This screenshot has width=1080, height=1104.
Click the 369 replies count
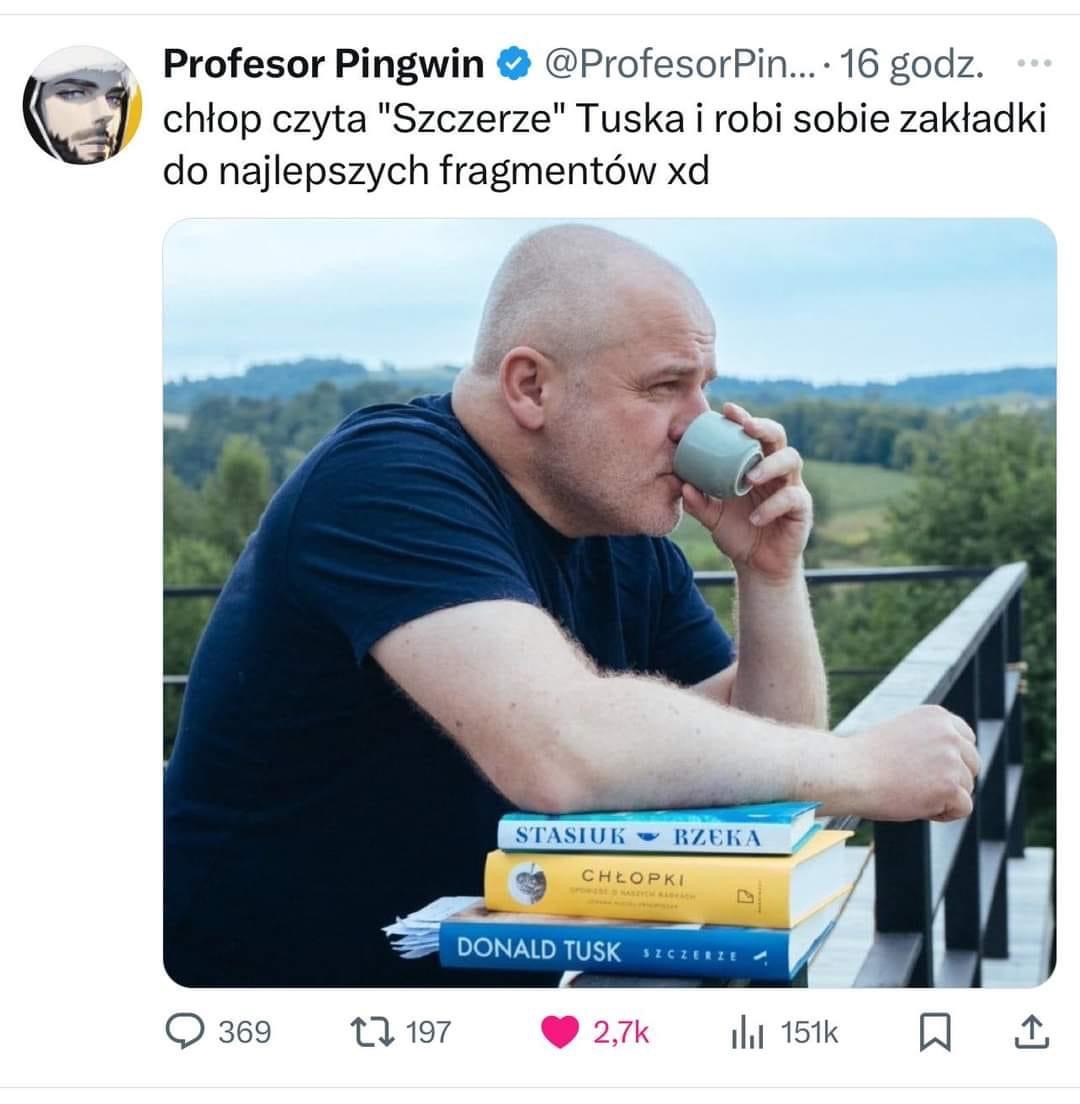pyautogui.click(x=244, y=1033)
